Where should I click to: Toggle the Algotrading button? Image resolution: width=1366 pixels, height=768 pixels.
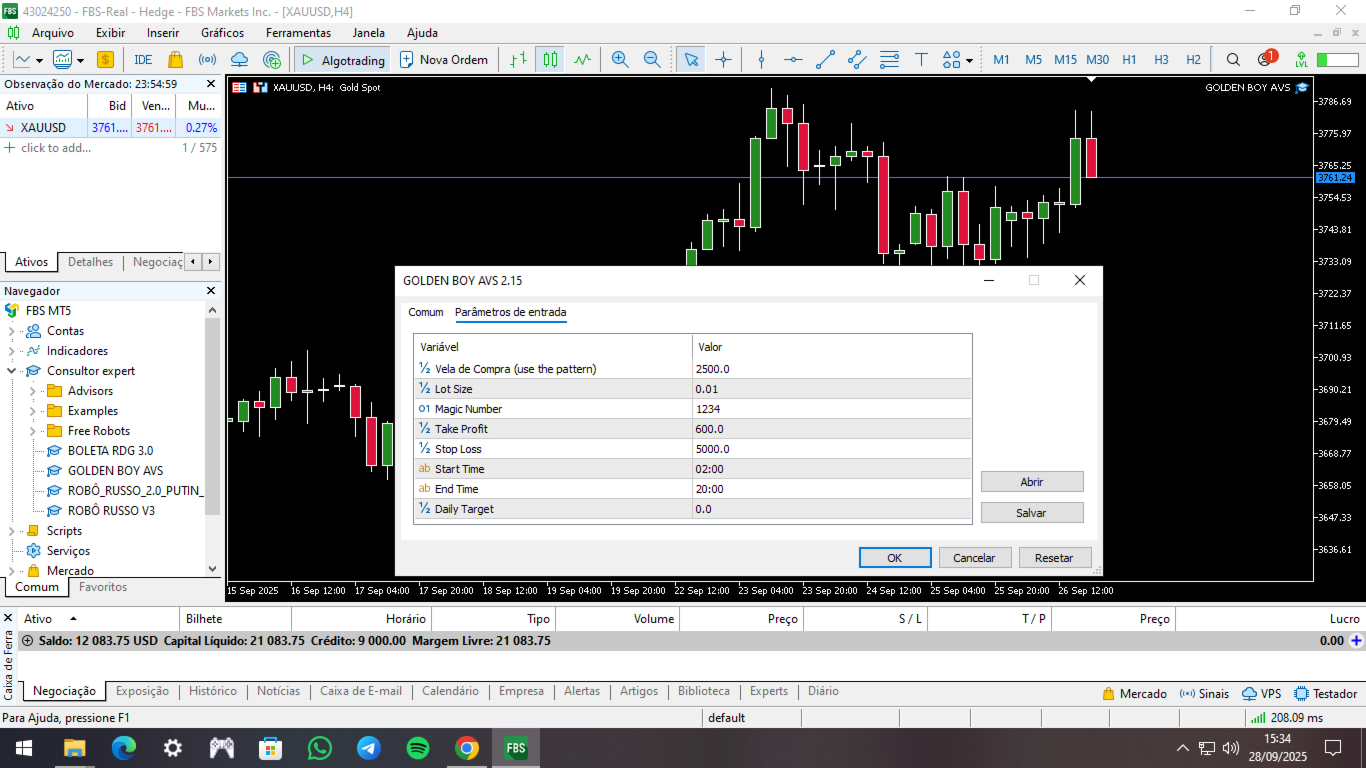point(341,59)
